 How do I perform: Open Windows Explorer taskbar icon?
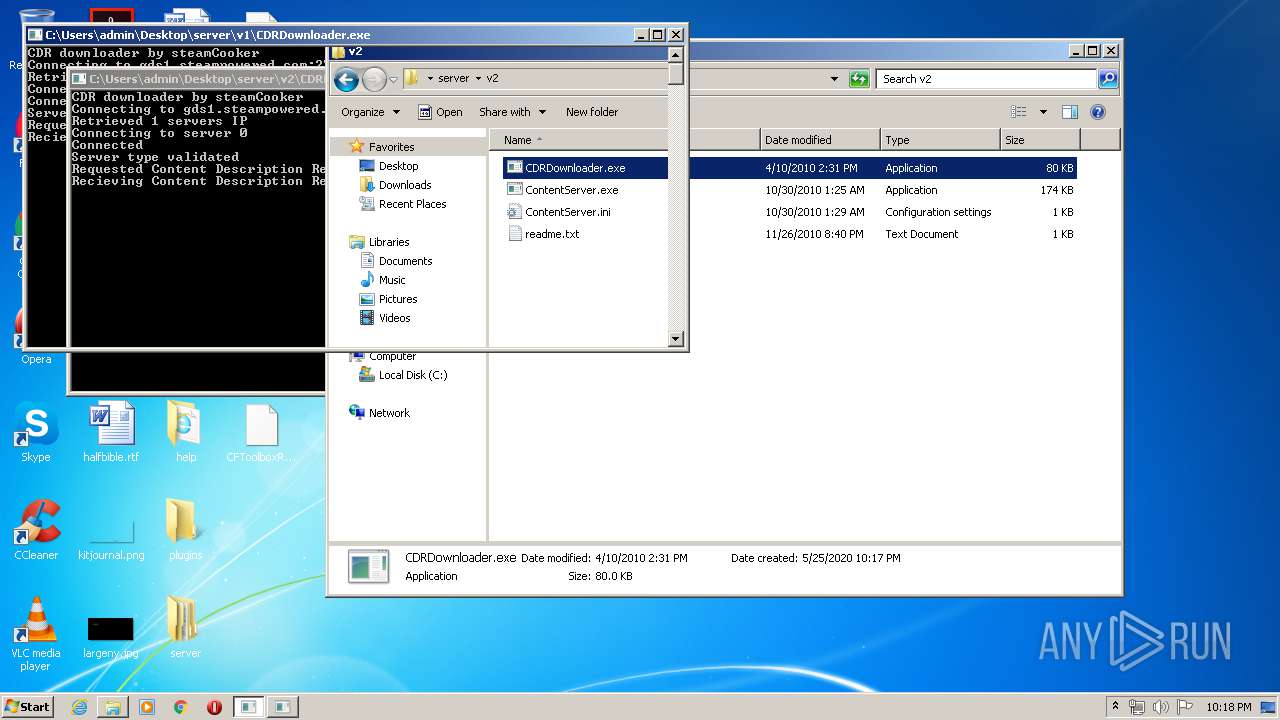(x=113, y=707)
